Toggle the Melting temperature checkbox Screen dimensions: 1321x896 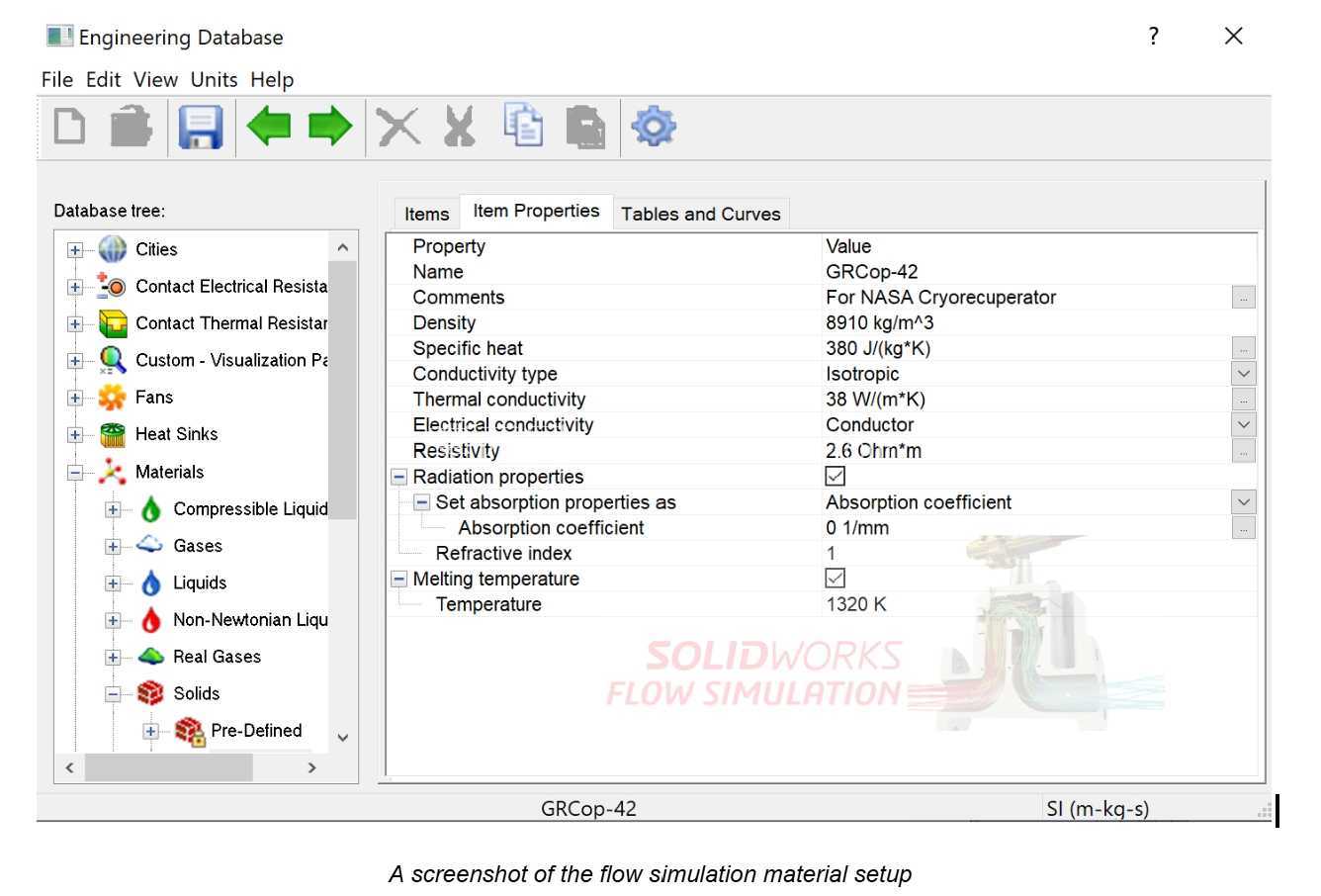point(836,579)
